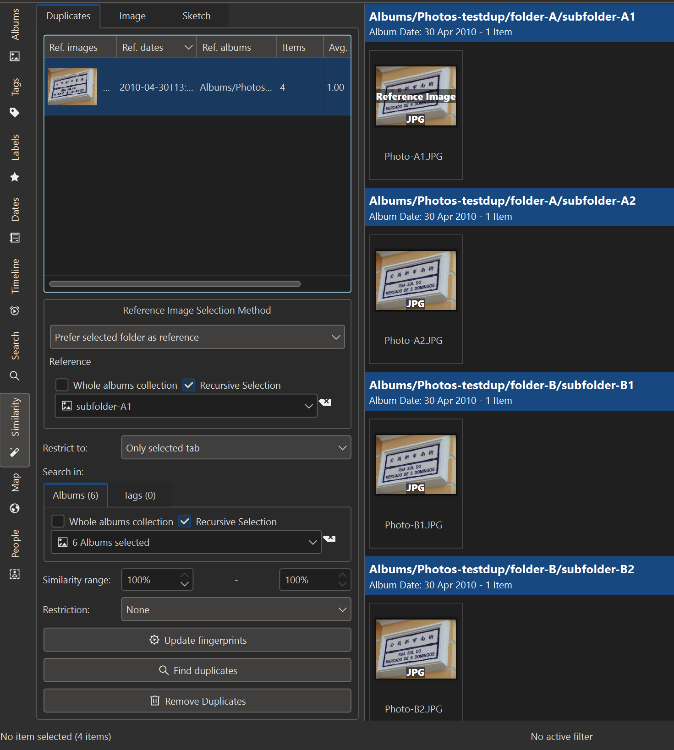
Task: Click the Find duplicates button
Action: [x=197, y=670]
